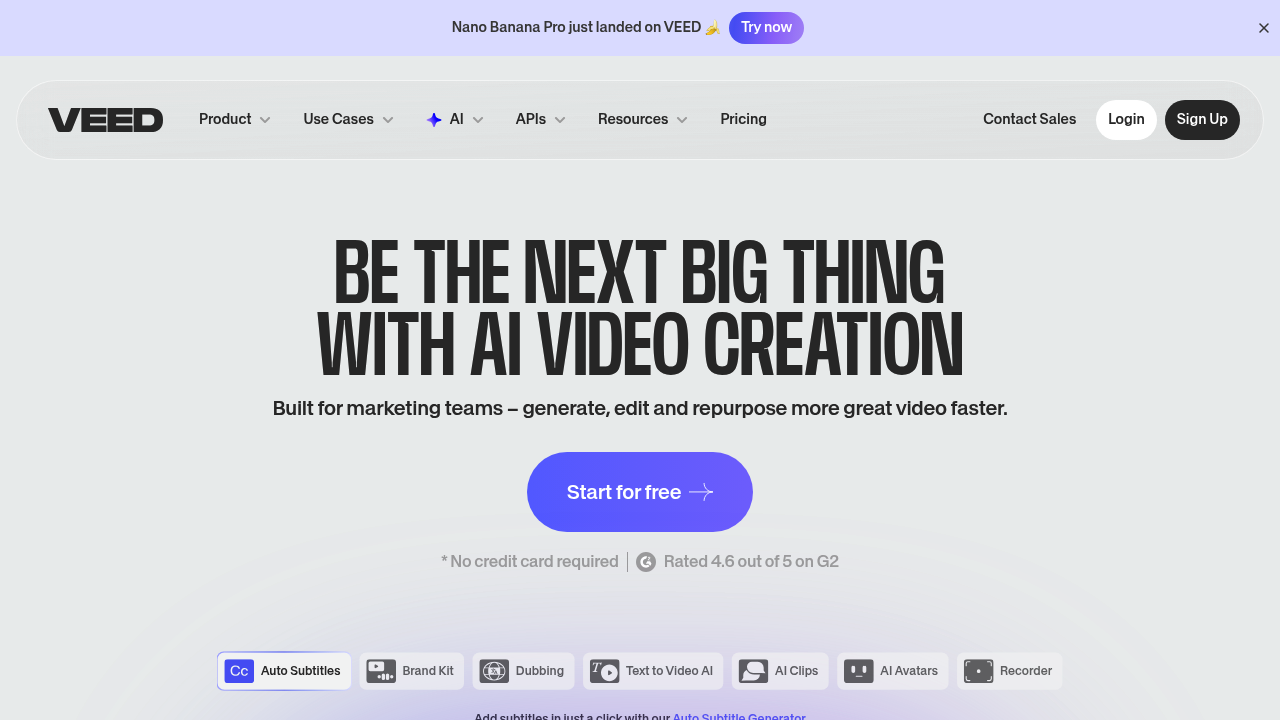Click the Start for free button
This screenshot has width=1280, height=720.
coord(640,492)
